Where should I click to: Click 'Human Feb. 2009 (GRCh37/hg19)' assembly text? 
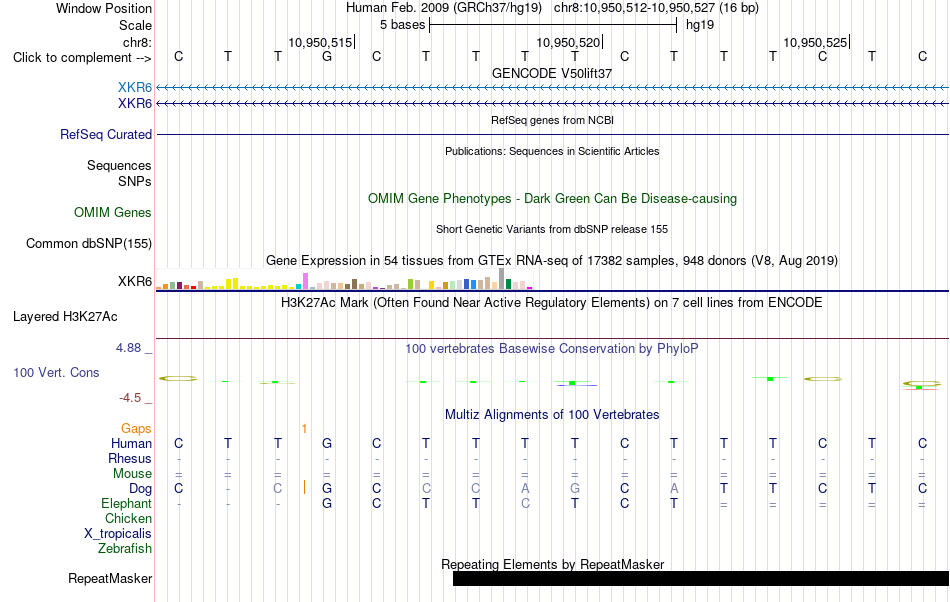(444, 8)
